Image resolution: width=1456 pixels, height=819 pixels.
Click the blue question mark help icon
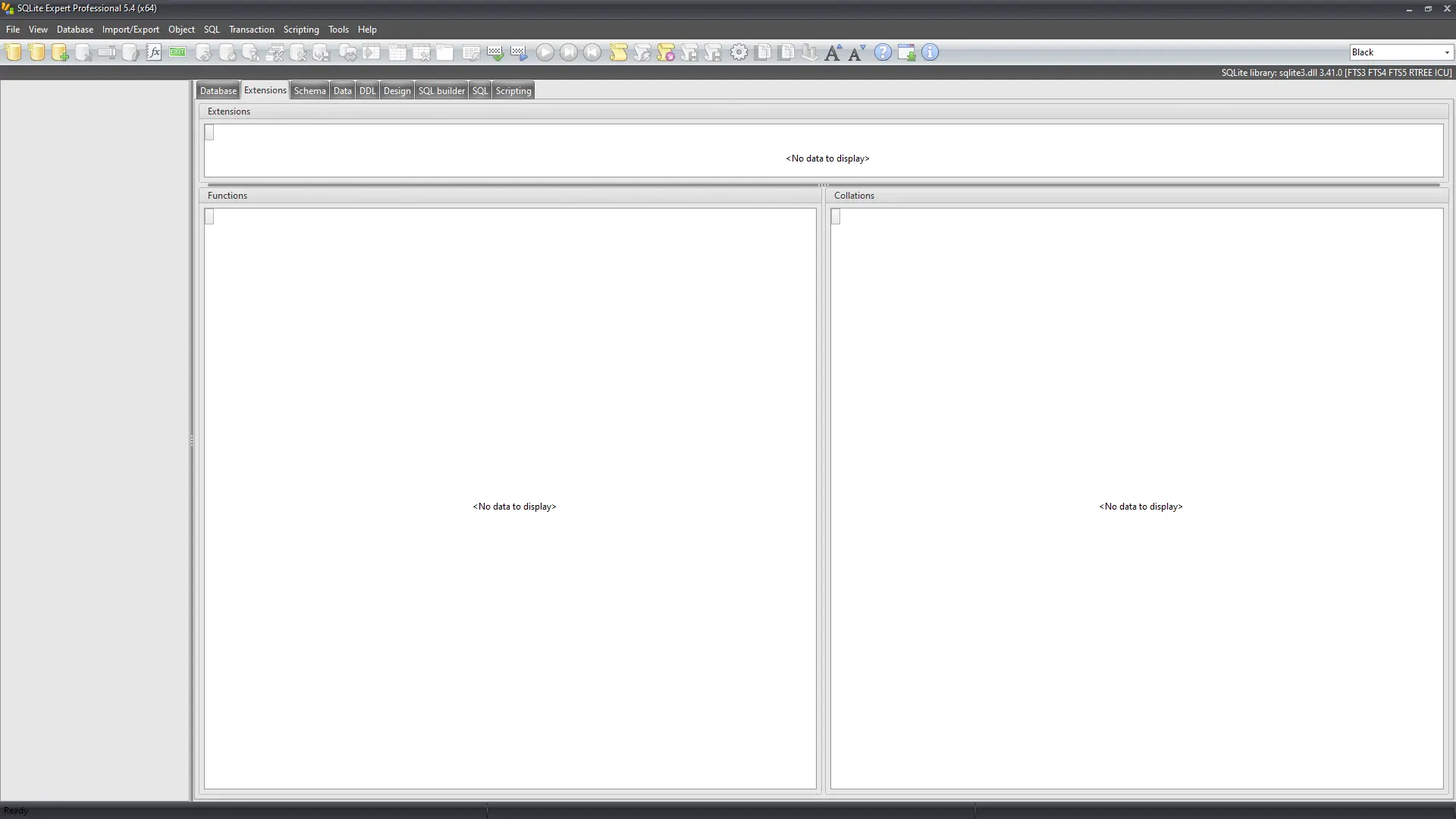click(x=883, y=52)
